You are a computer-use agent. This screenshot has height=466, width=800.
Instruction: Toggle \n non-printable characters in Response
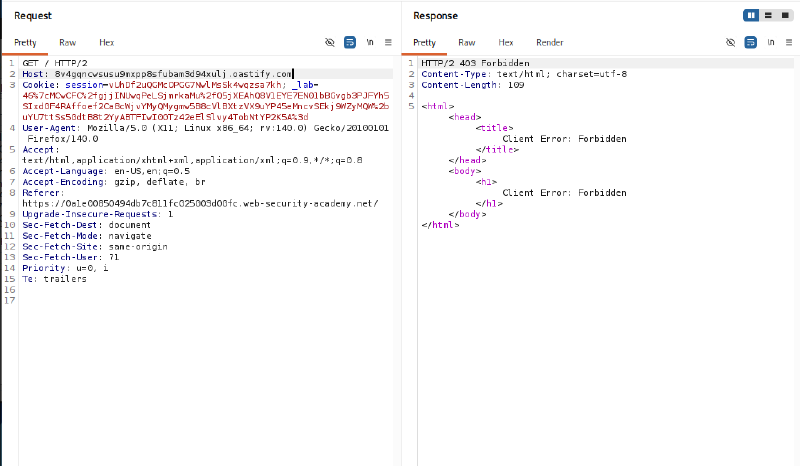(x=771, y=42)
